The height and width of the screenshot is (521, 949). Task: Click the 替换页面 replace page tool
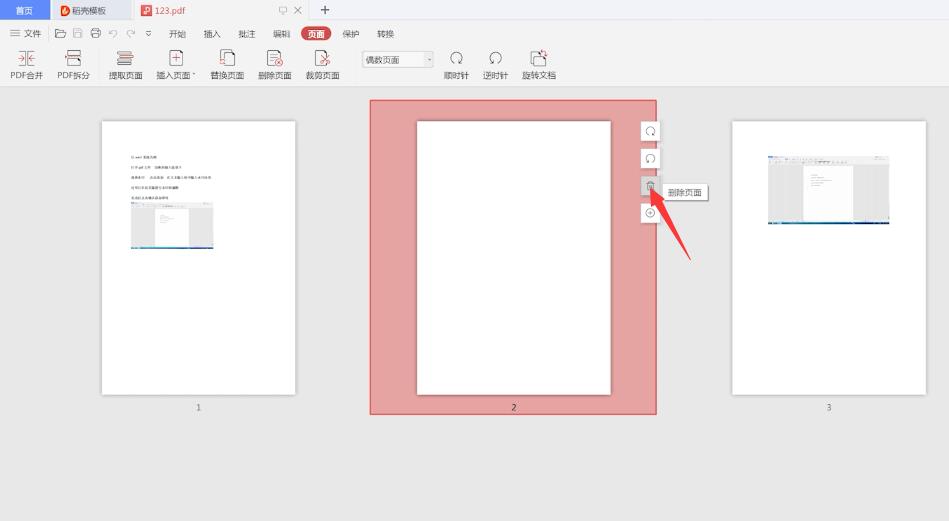(x=227, y=65)
